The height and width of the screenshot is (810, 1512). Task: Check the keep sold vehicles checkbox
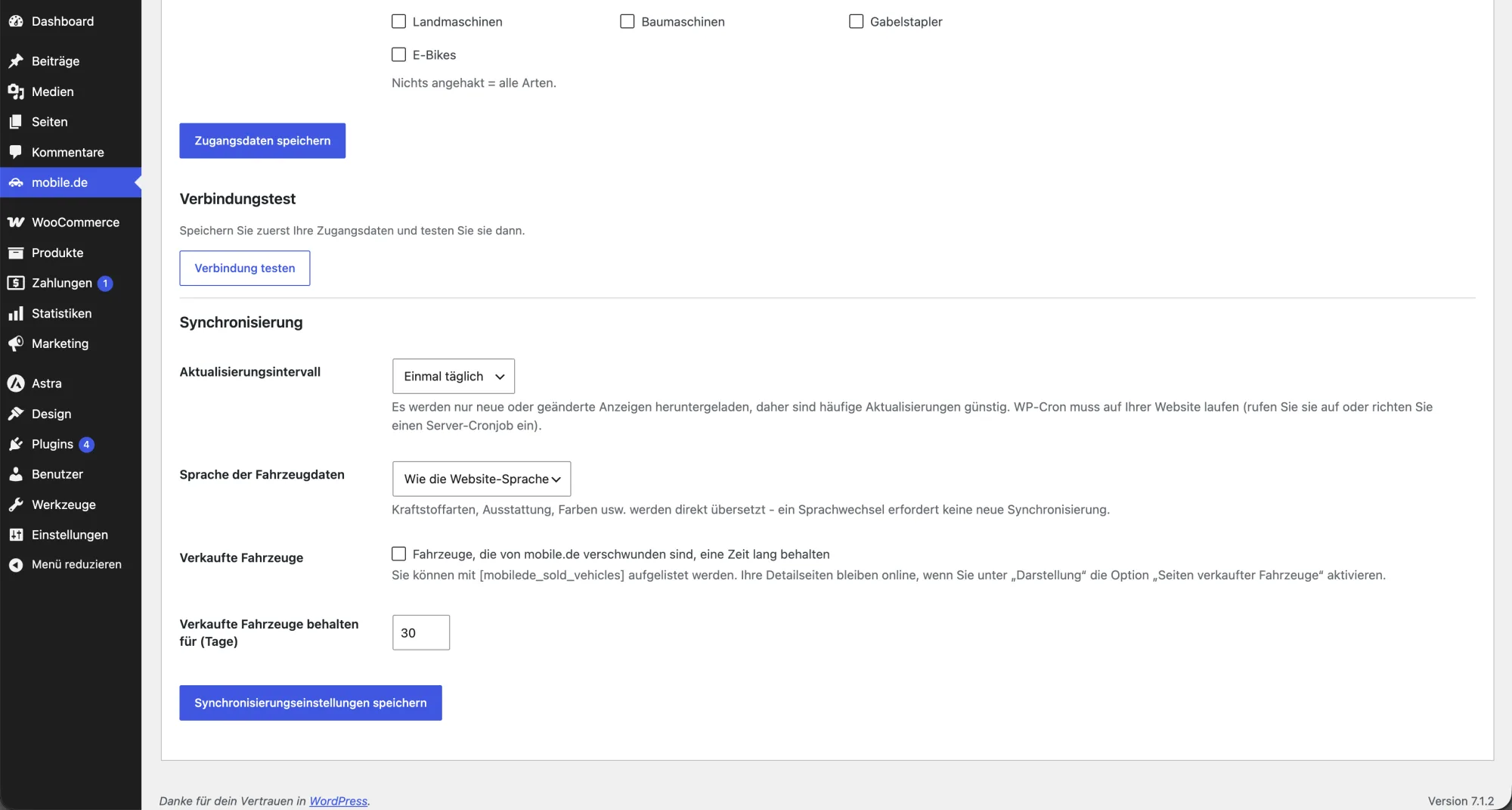(398, 554)
